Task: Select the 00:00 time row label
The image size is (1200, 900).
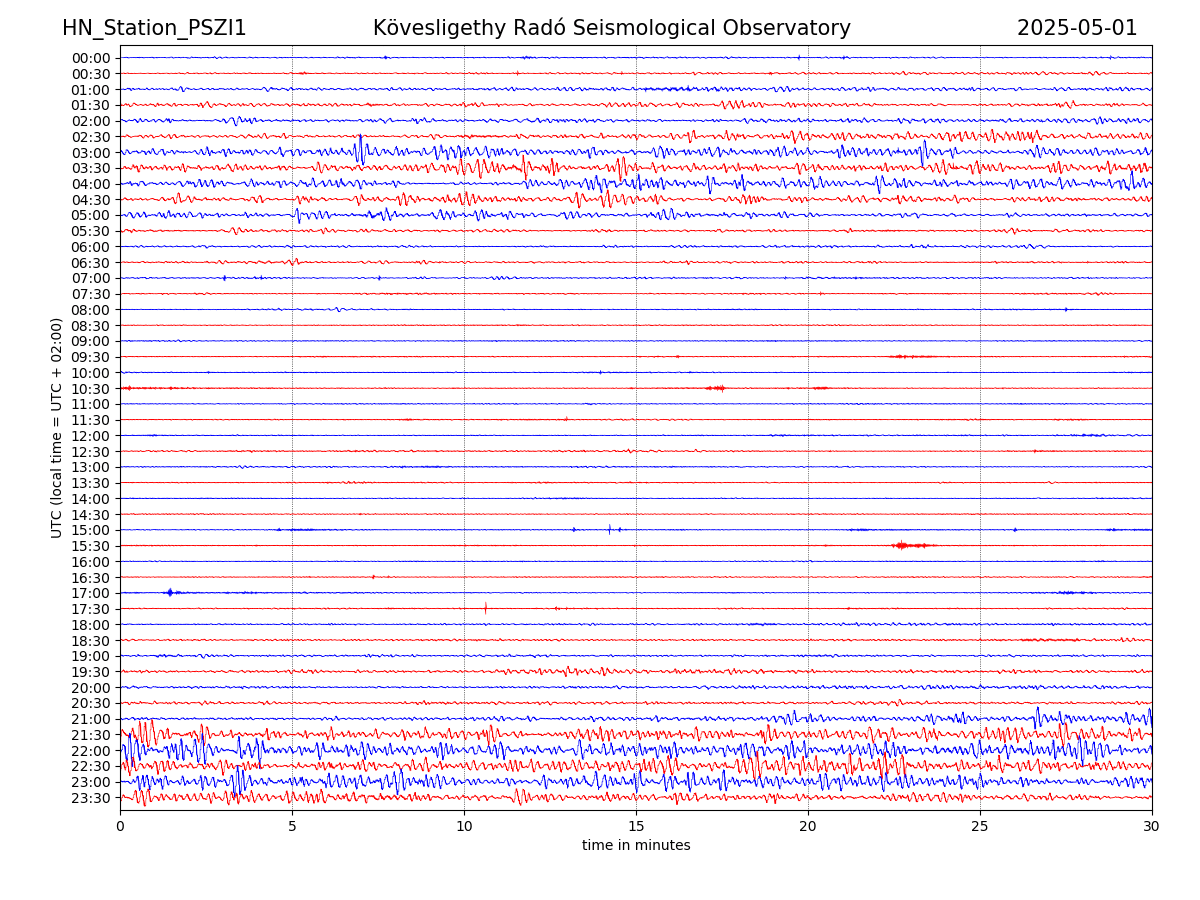Action: click(x=91, y=58)
